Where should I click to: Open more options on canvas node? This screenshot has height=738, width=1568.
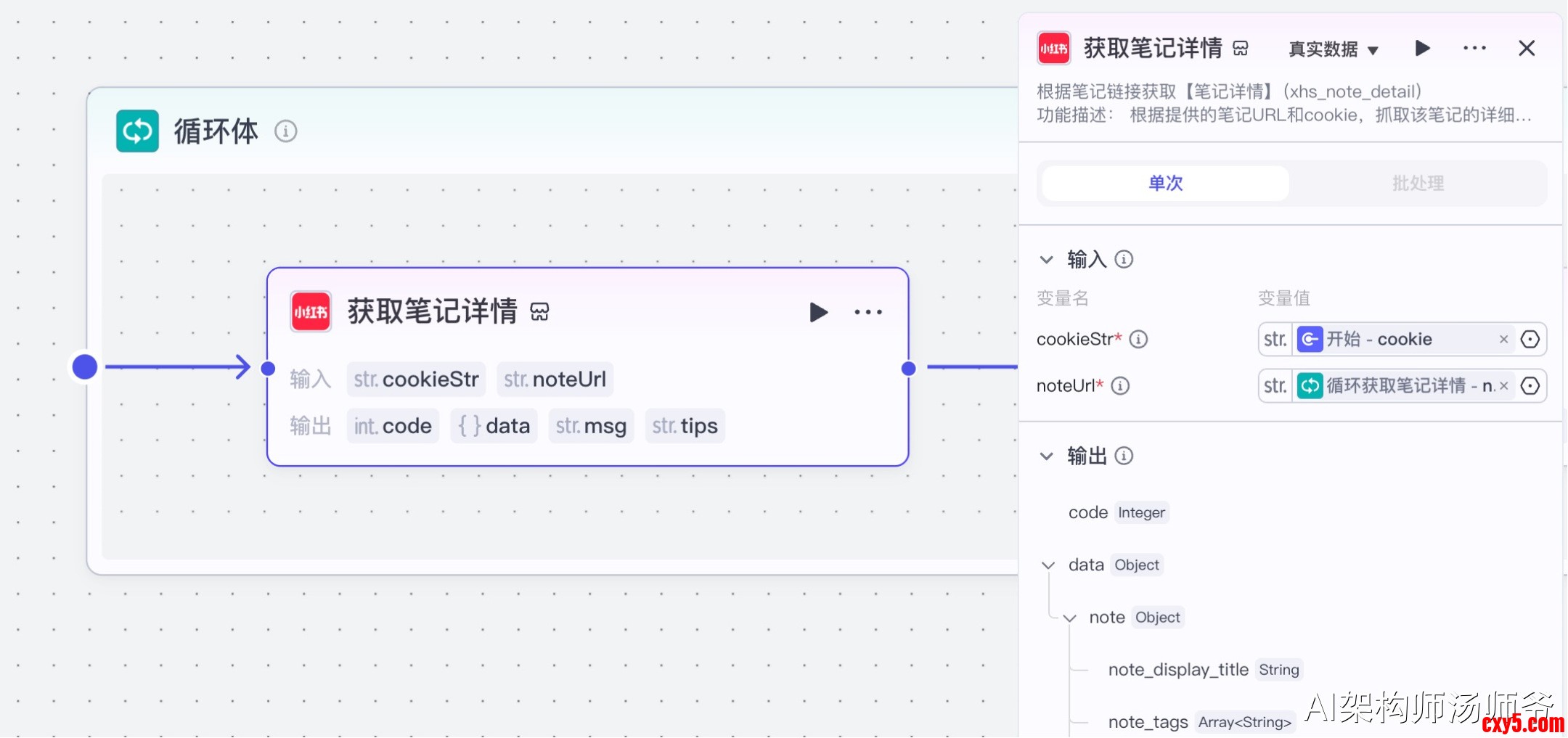point(868,312)
